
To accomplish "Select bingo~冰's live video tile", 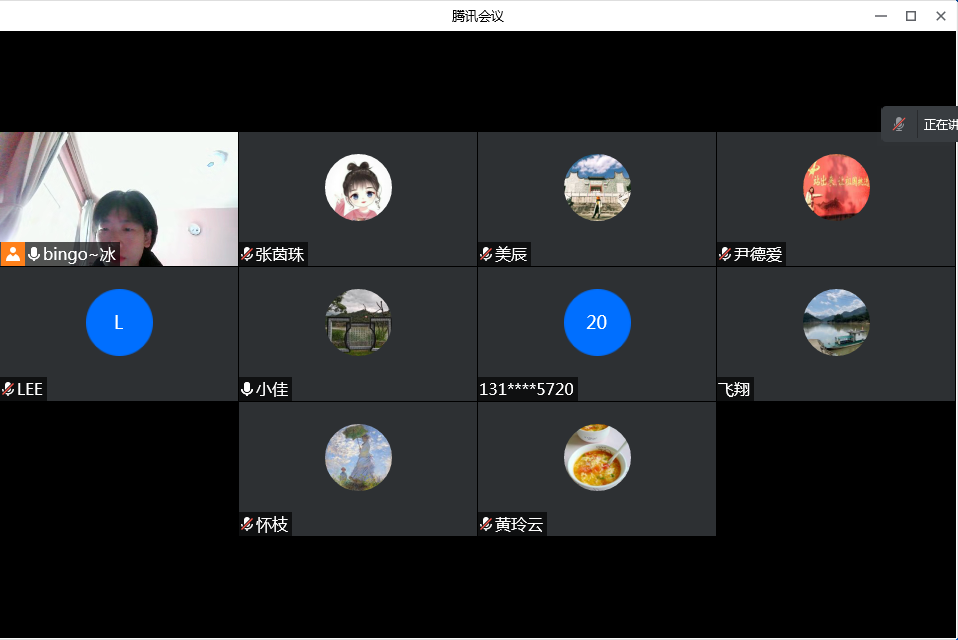I will 119,190.
